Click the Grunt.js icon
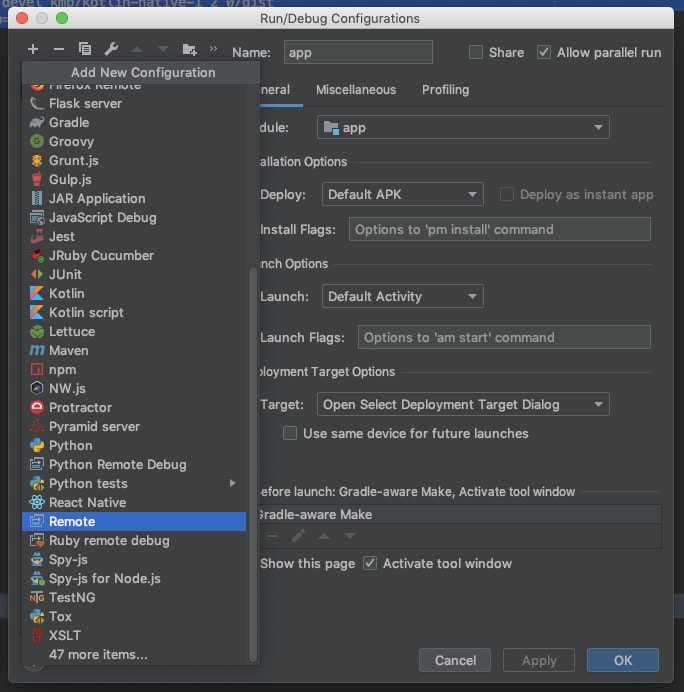This screenshot has width=684, height=692. click(x=37, y=161)
